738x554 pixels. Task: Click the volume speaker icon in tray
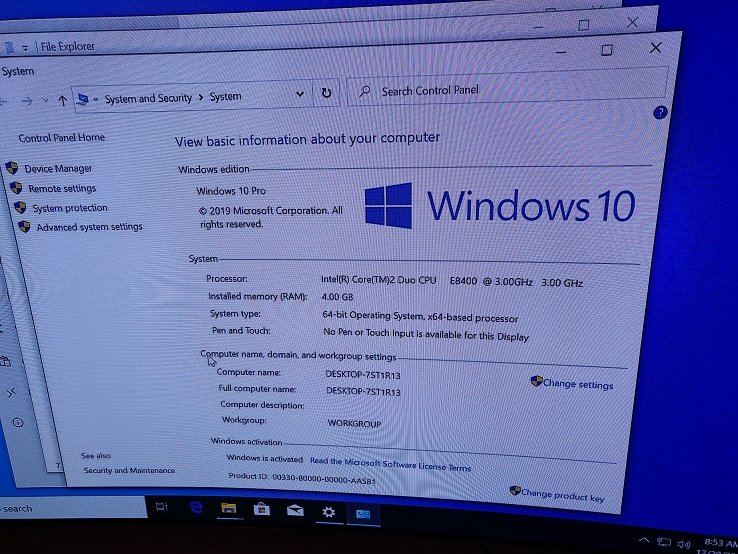click(x=683, y=545)
